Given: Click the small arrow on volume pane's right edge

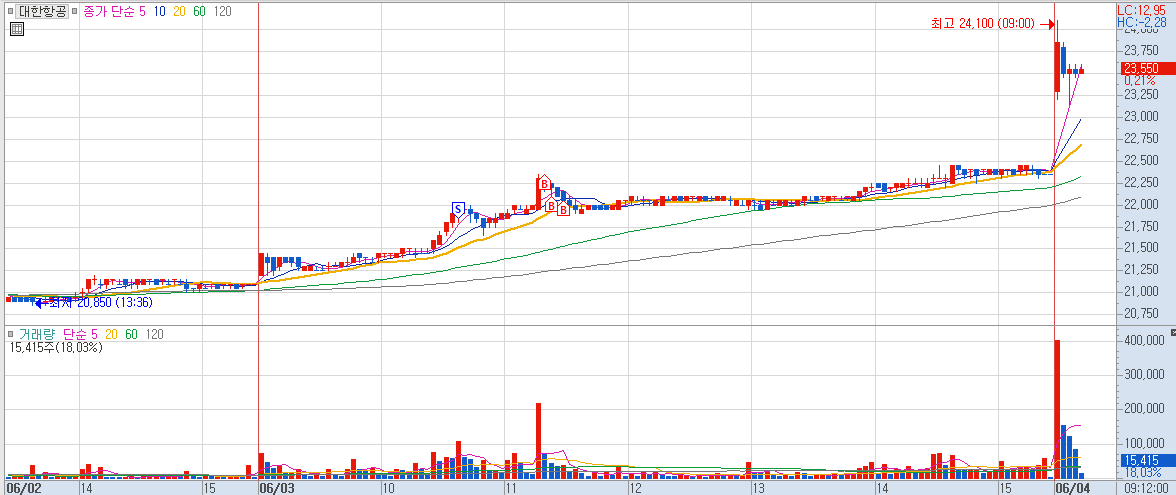Looking at the screenshot, I should coord(1173,332).
